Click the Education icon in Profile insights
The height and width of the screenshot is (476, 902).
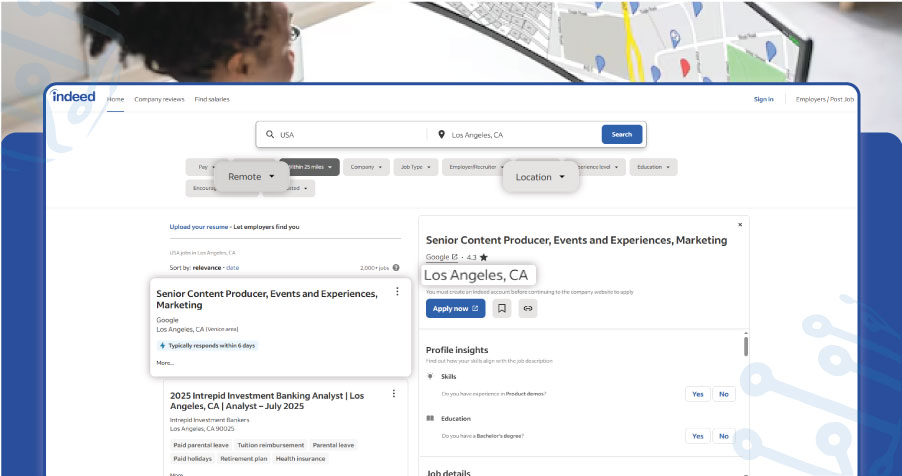pyautogui.click(x=430, y=418)
